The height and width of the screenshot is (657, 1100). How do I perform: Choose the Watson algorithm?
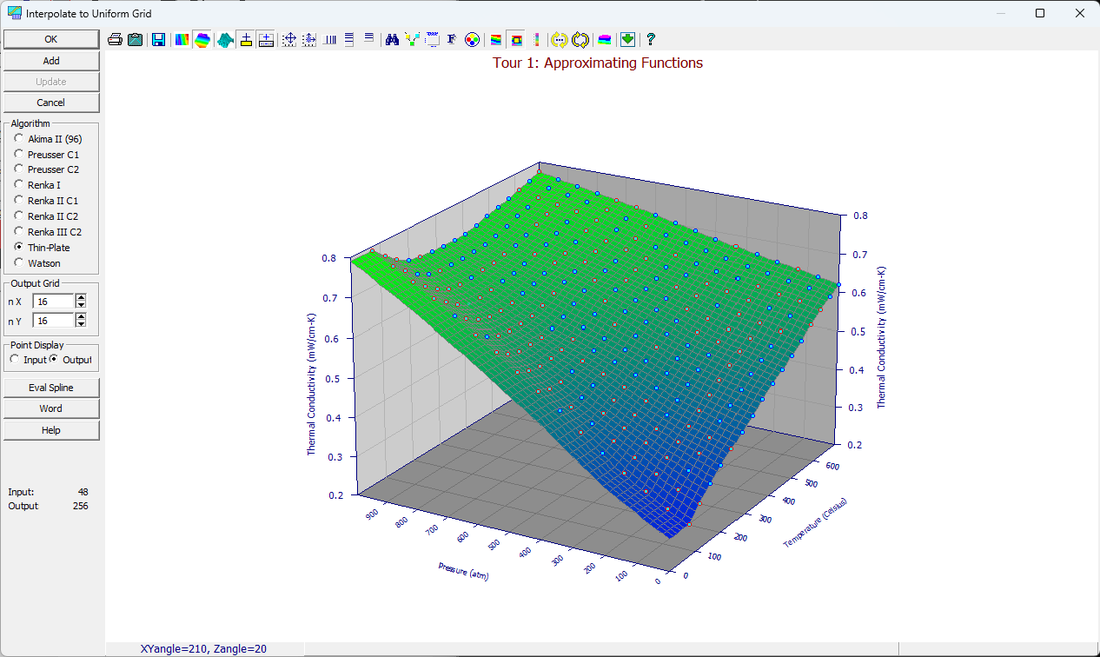click(37, 264)
